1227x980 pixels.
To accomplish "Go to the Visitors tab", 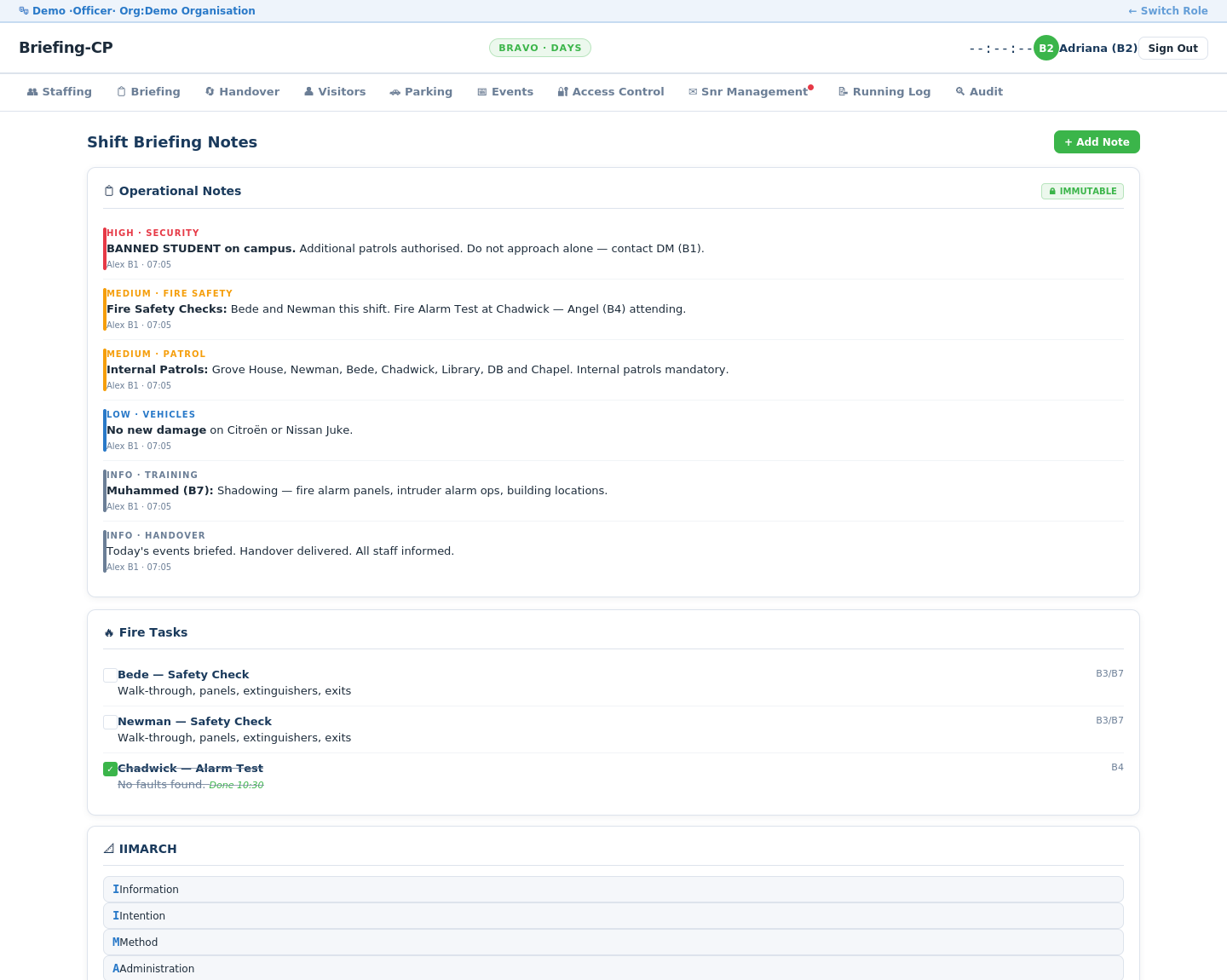I will [335, 92].
